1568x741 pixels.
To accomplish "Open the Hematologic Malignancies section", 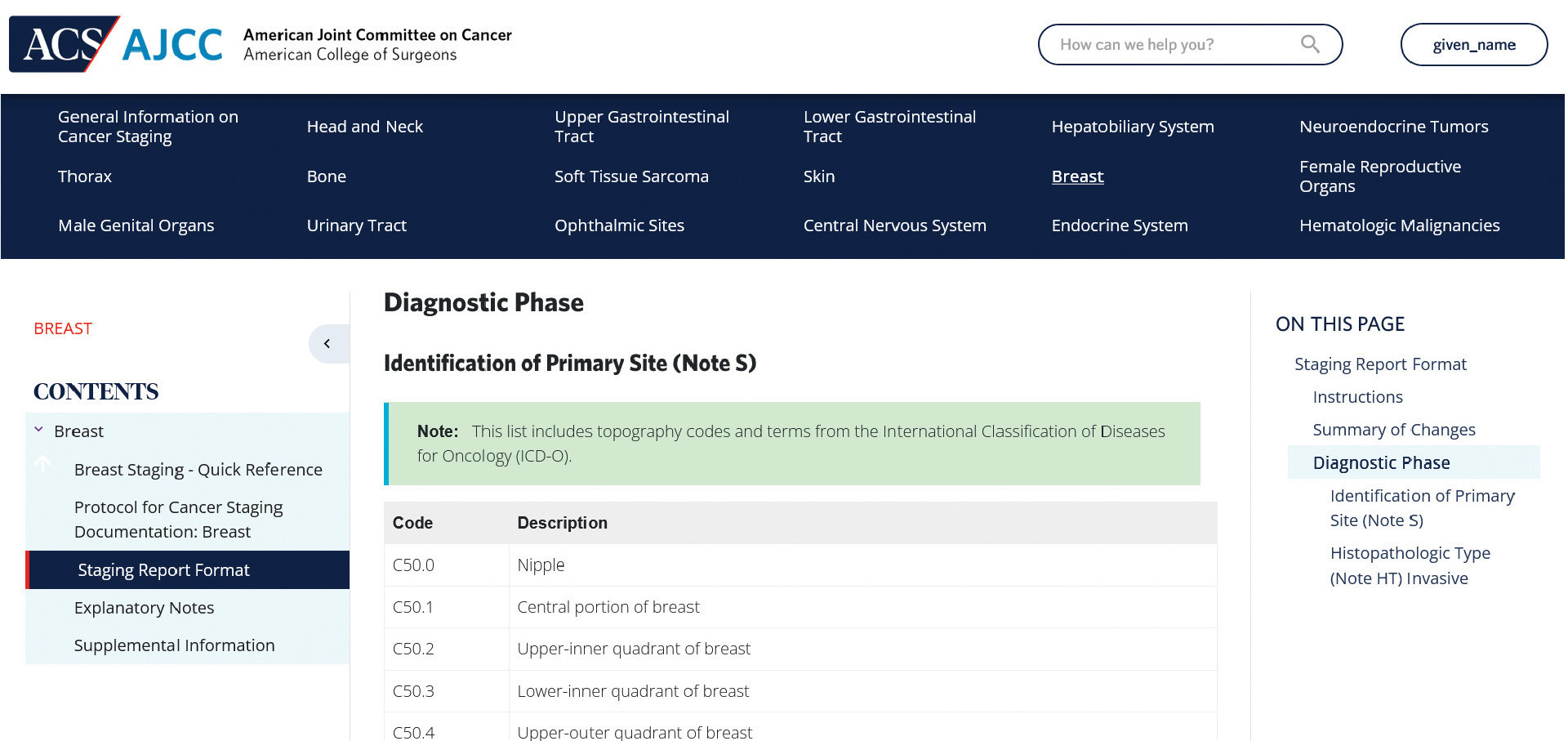I will [x=1399, y=225].
